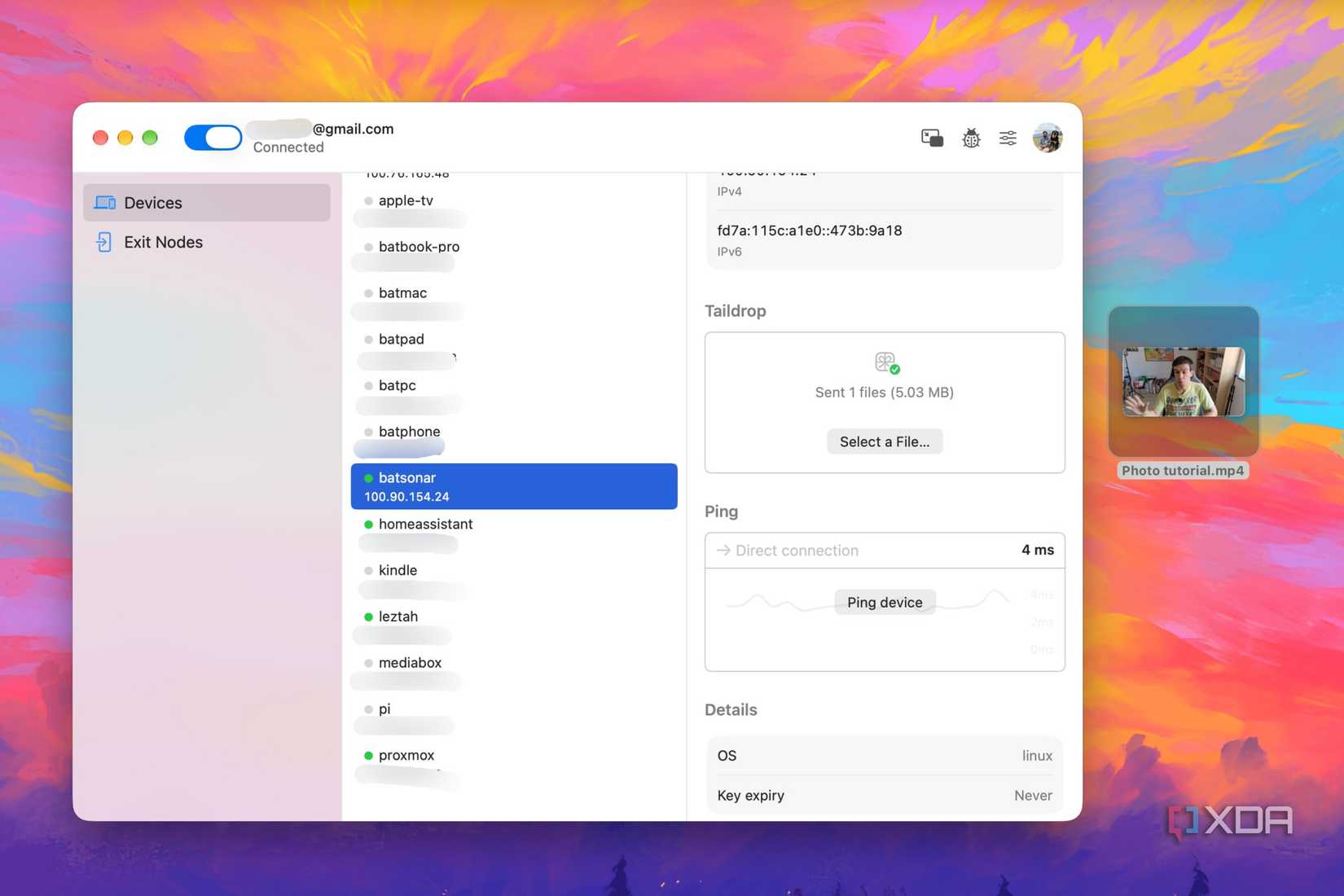Click the green zoom window button
Screen dimensions: 1344x896
pos(150,138)
